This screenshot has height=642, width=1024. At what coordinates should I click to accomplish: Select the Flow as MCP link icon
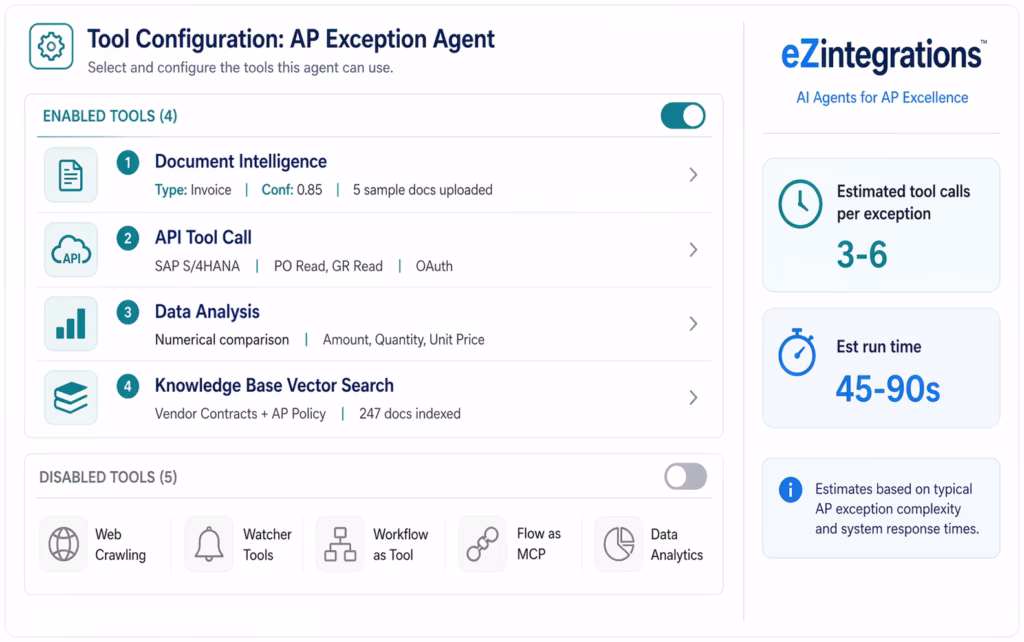click(x=483, y=544)
